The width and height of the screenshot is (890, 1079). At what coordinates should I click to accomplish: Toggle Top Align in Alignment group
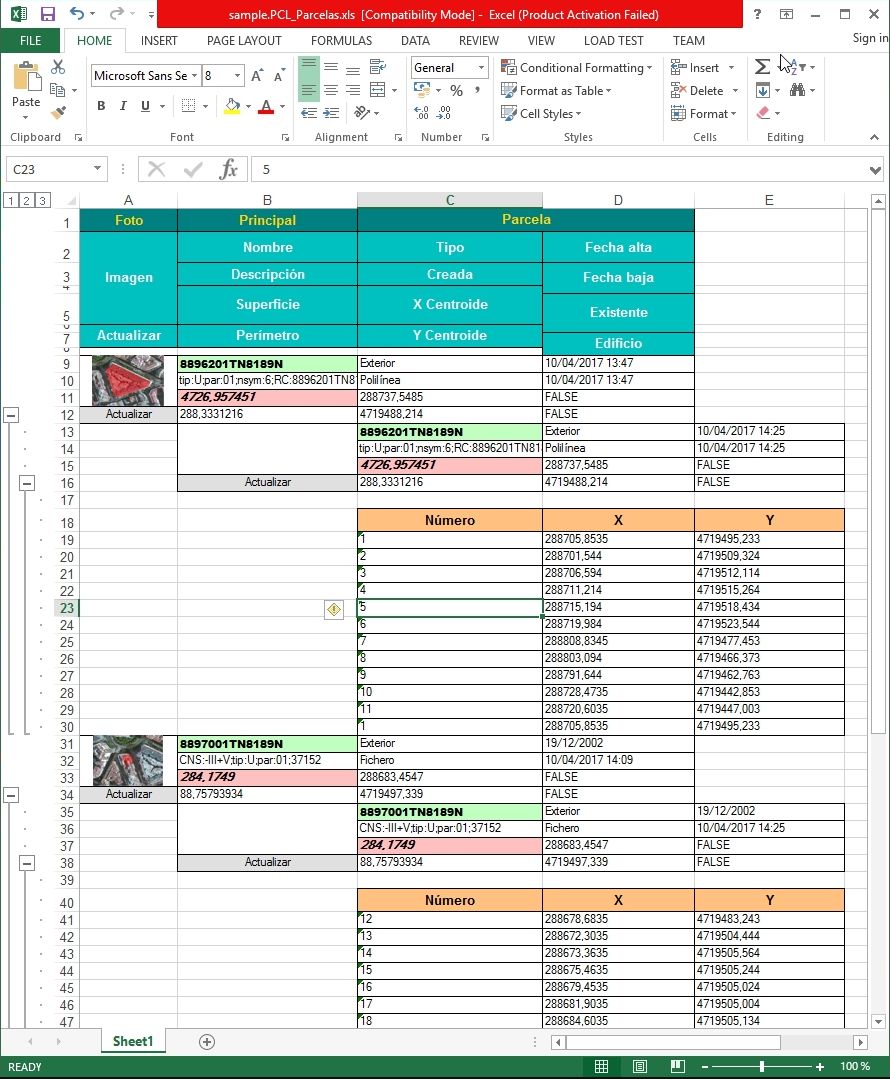[309, 67]
